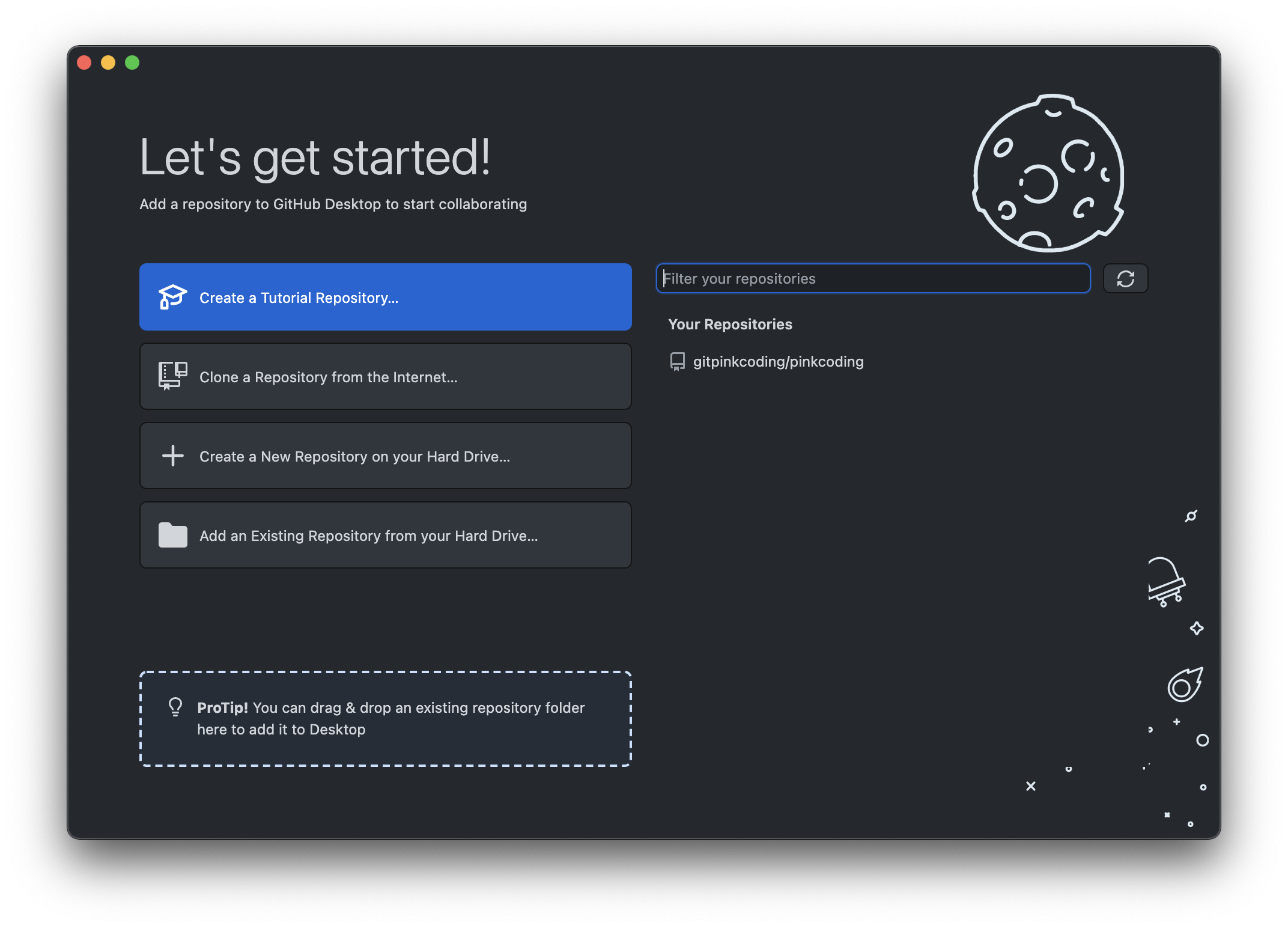Close the window with the red button

[84, 63]
